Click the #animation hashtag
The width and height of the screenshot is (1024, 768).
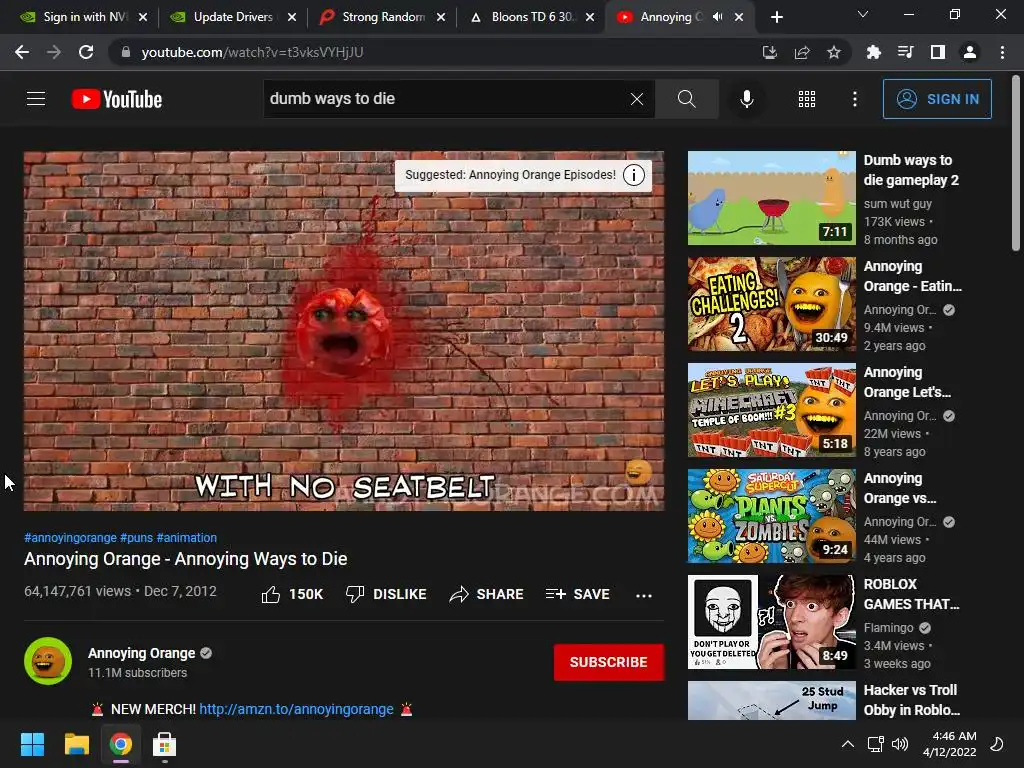pos(187,537)
